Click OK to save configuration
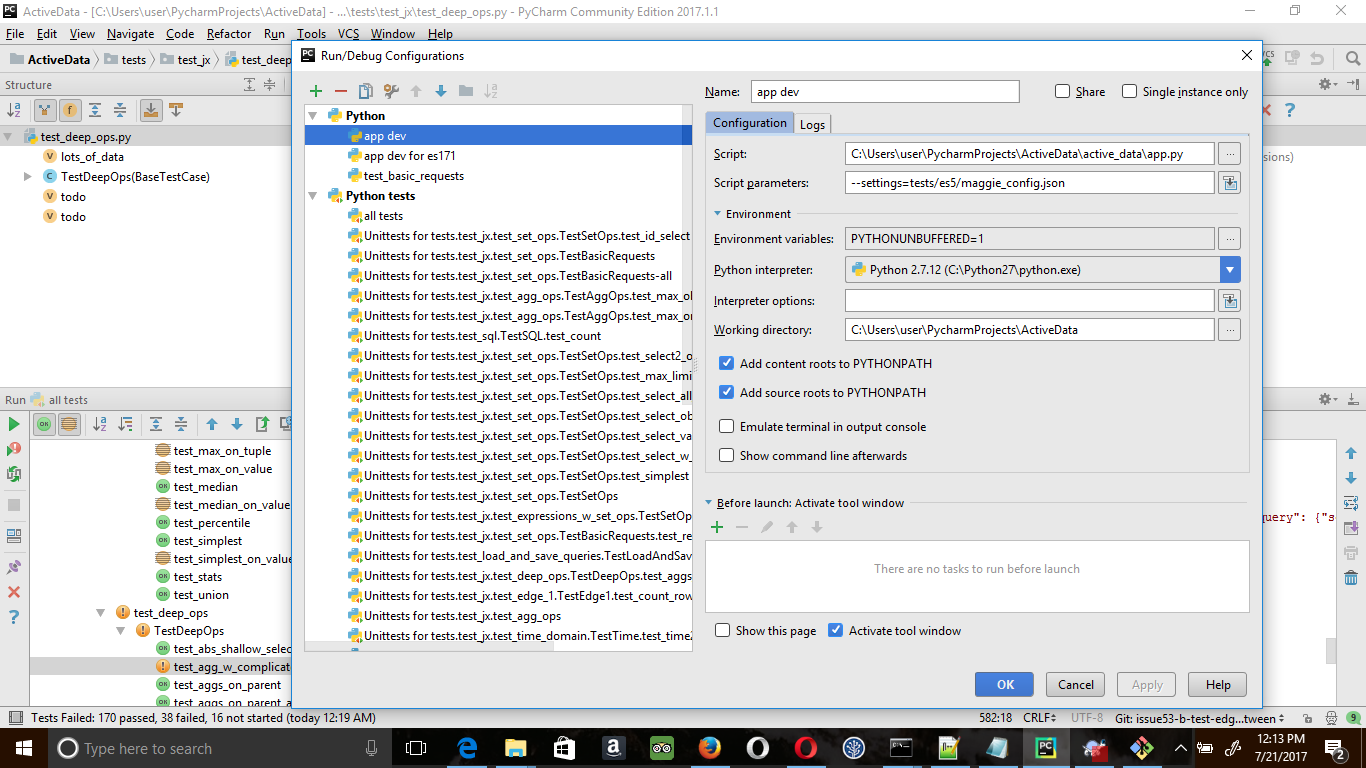The height and width of the screenshot is (768, 1366). coord(1005,685)
